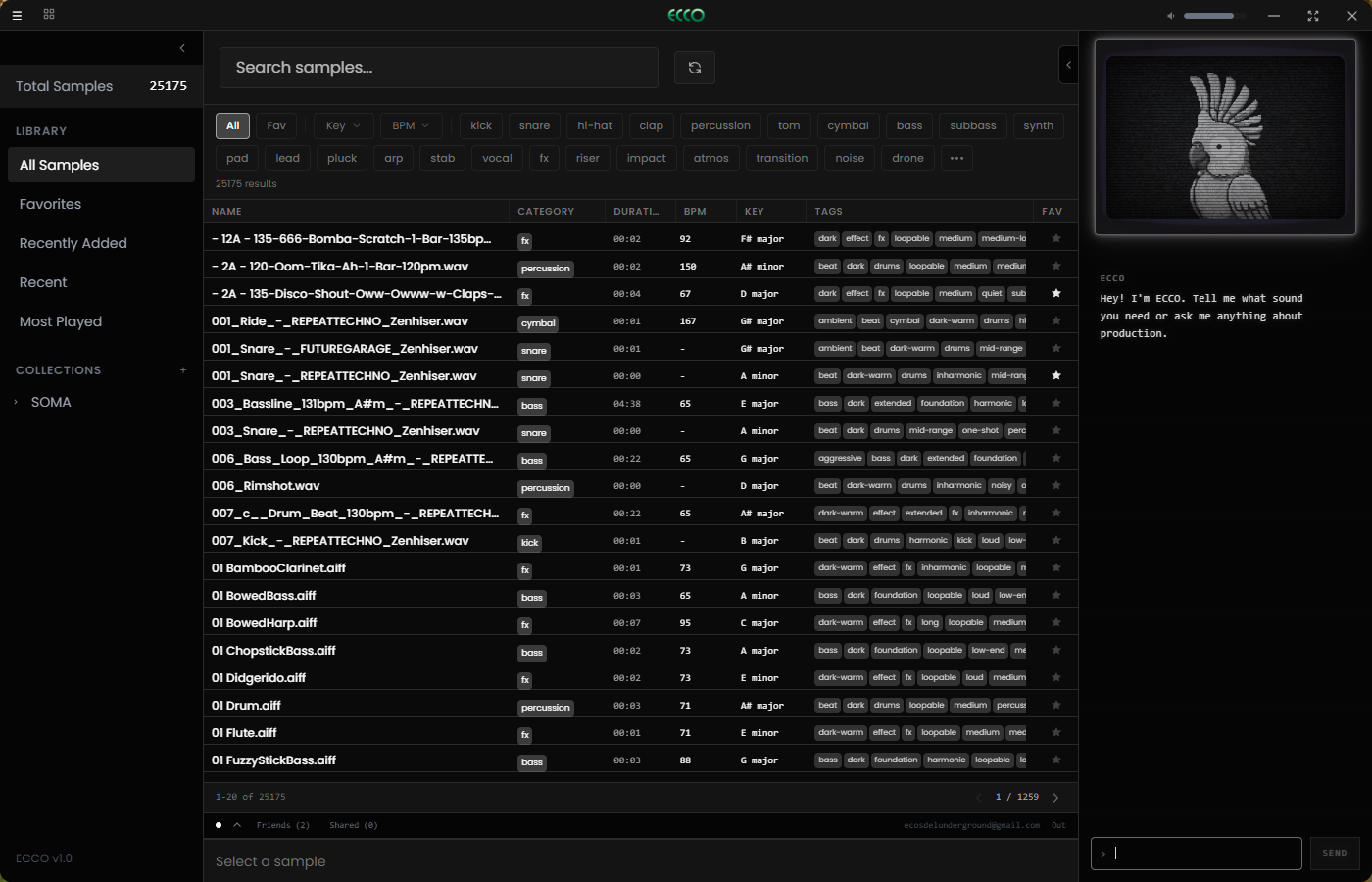The height and width of the screenshot is (882, 1372).
Task: Open the hamburger menu icon
Action: [17, 15]
